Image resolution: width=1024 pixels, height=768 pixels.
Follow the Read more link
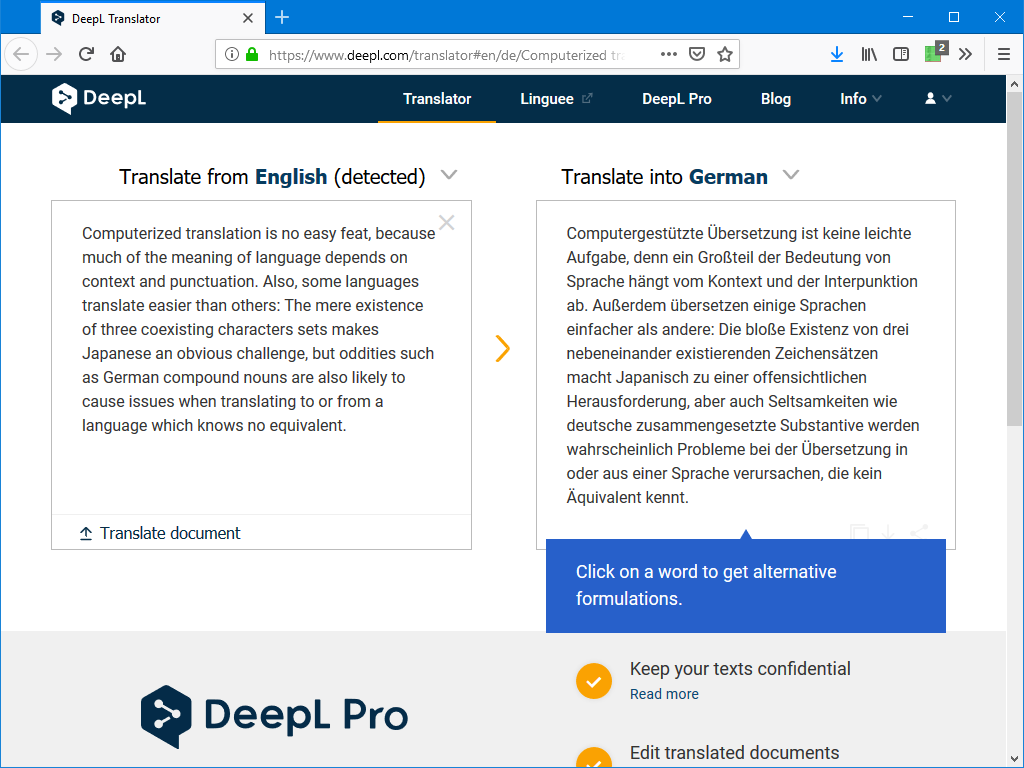coord(664,694)
